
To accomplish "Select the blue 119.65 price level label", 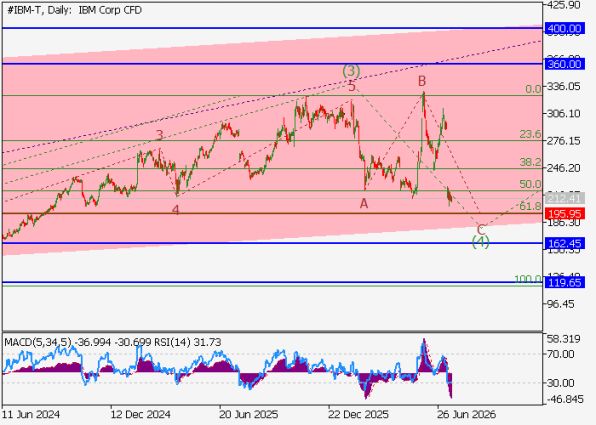I will pos(564,282).
